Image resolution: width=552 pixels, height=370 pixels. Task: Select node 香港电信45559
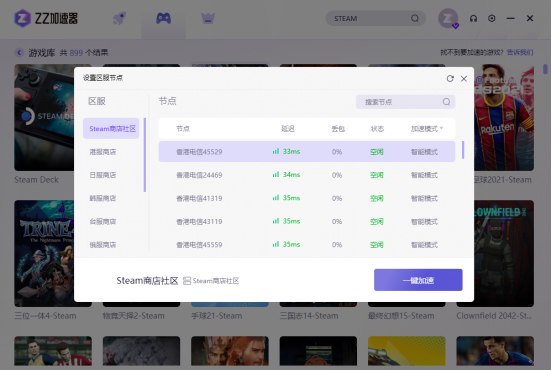click(x=307, y=245)
